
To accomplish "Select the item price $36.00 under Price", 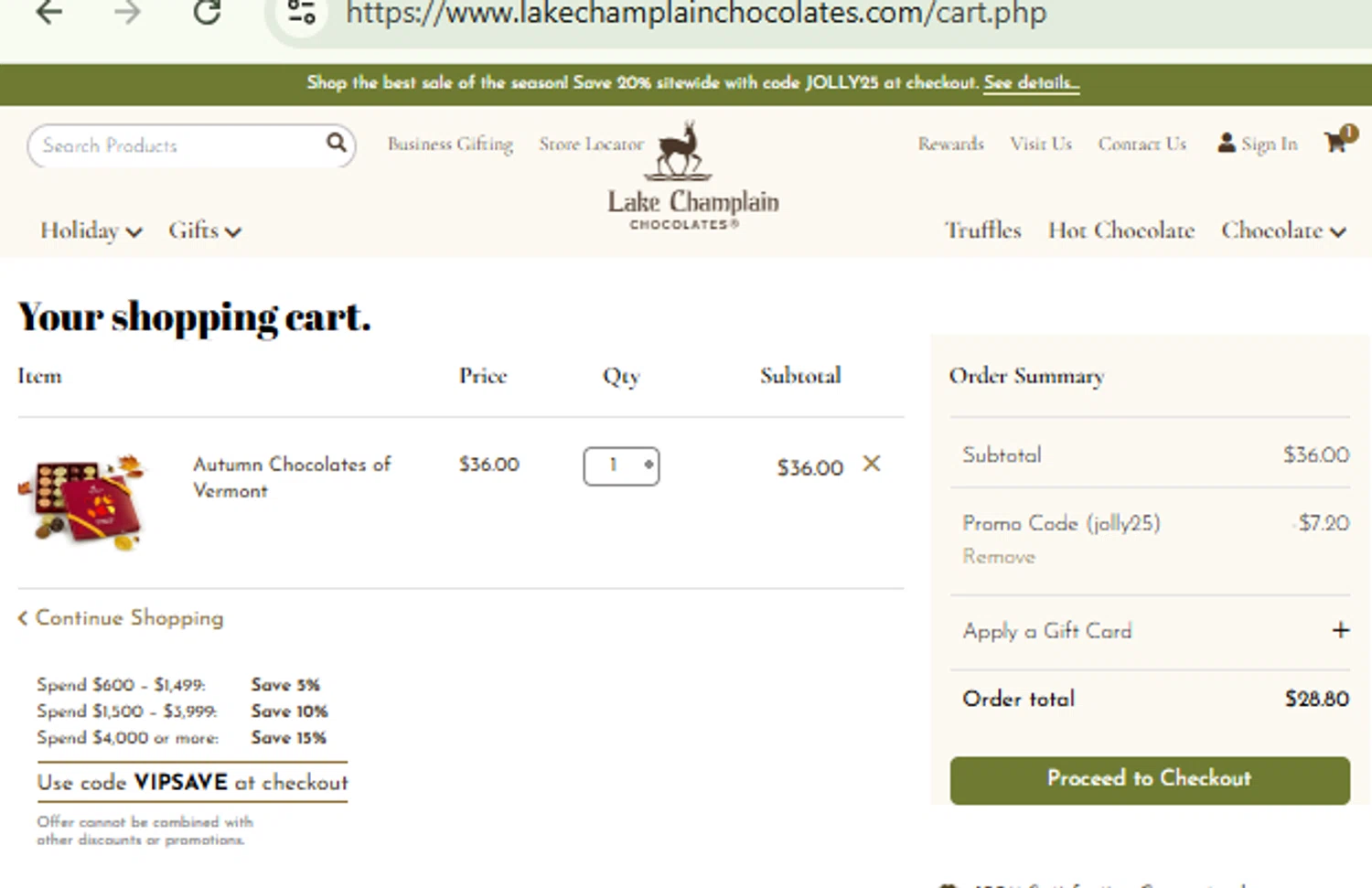I will pyautogui.click(x=489, y=465).
